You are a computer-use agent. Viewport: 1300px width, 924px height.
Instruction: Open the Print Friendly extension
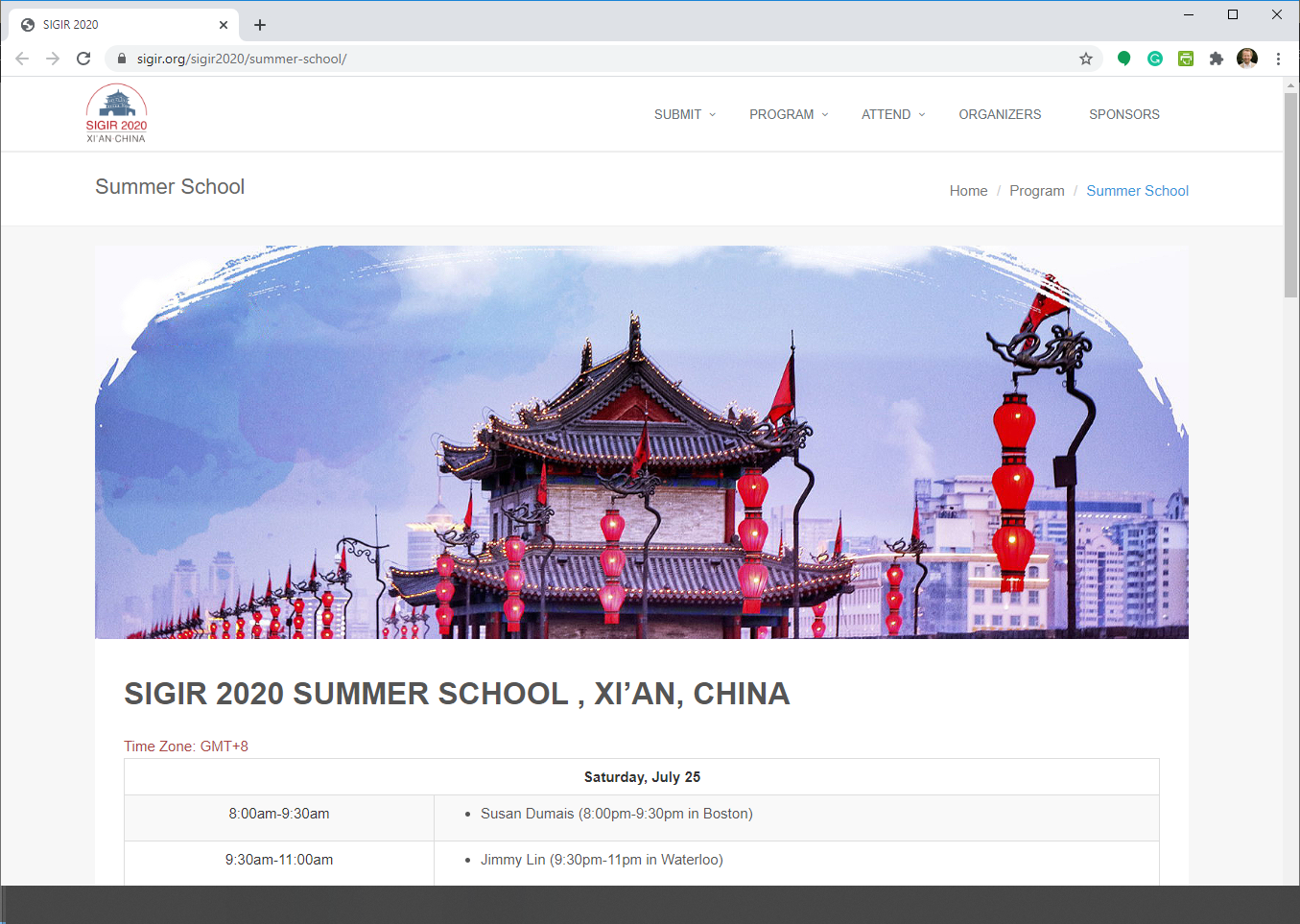tap(1185, 59)
